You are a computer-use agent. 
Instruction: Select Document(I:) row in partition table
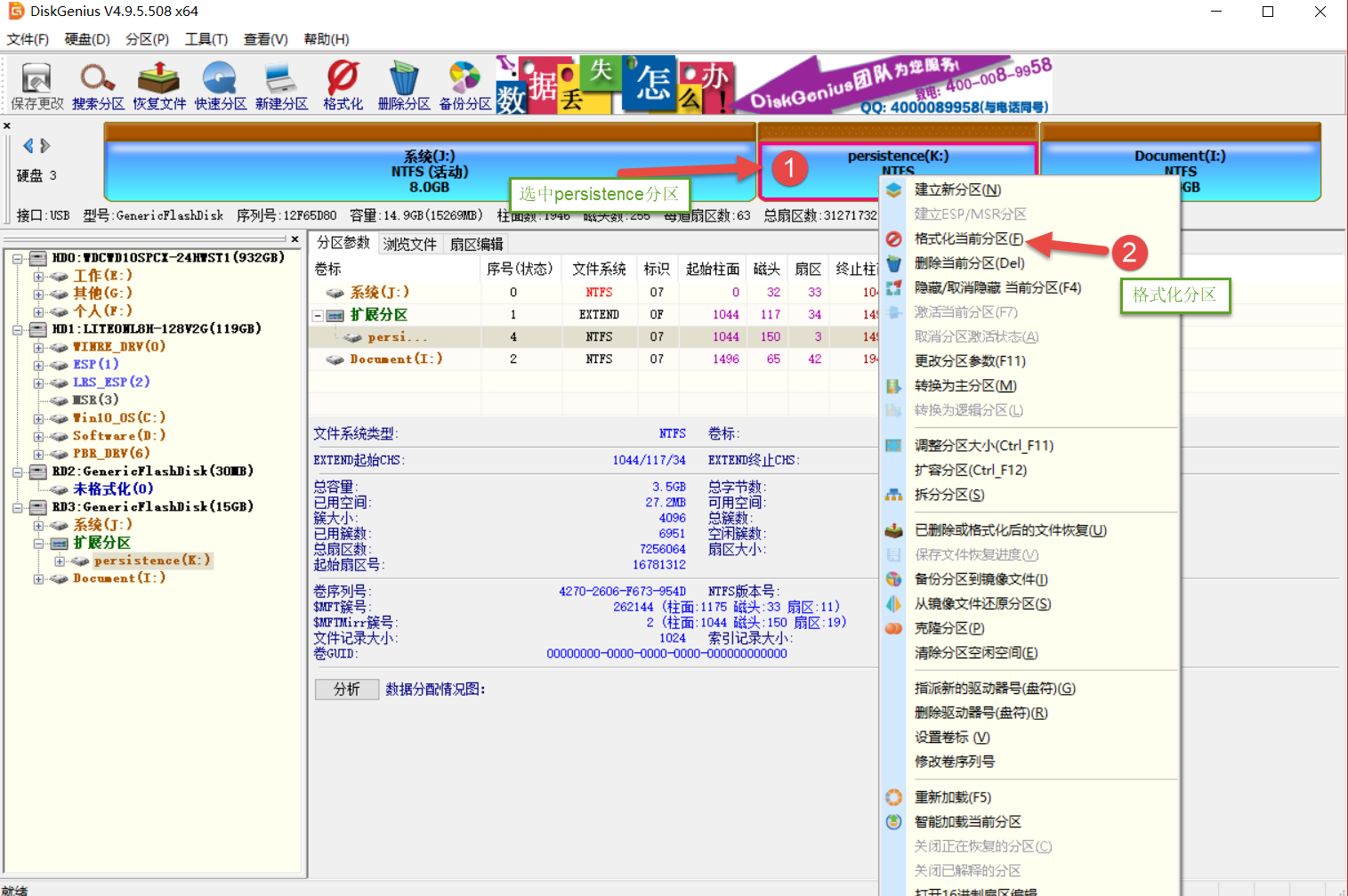593,359
